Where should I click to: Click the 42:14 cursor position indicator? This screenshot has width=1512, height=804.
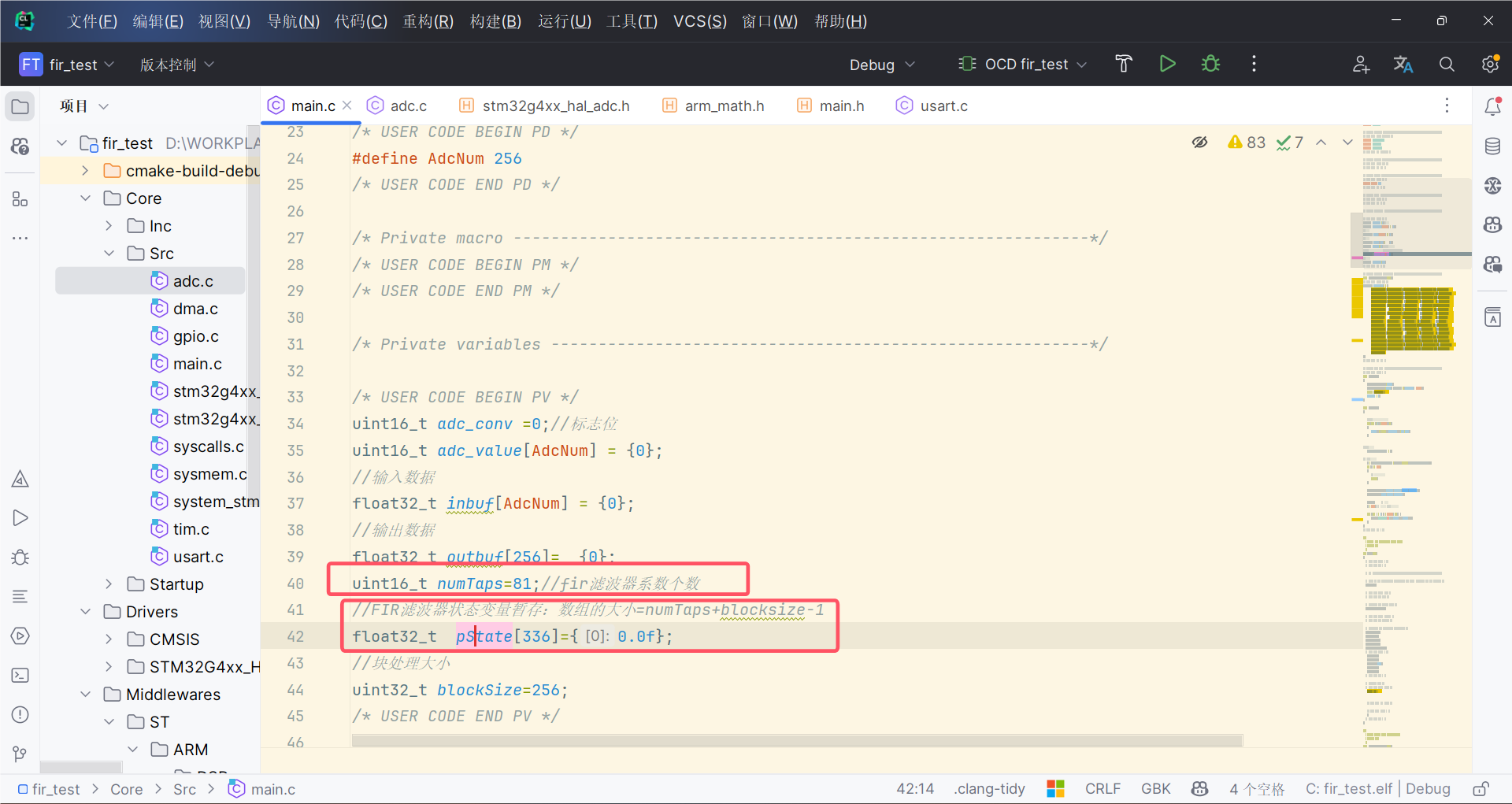915,789
